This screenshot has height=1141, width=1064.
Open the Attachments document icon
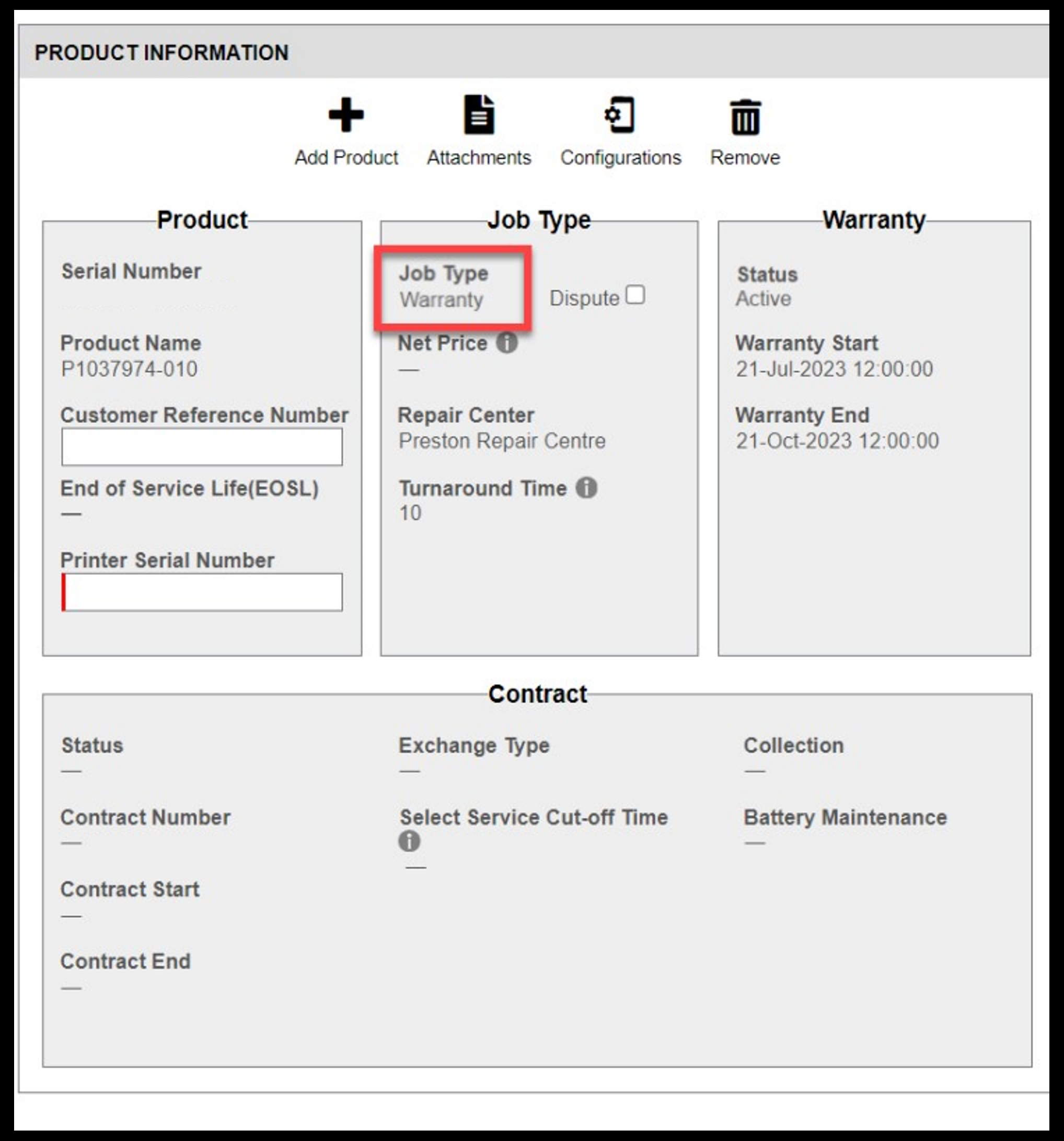479,115
